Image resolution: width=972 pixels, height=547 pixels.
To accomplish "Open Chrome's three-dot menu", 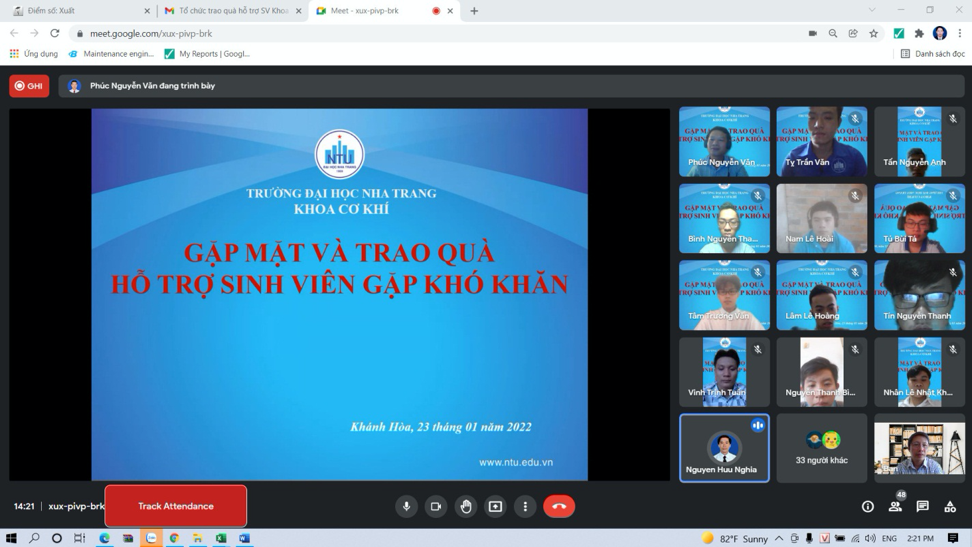I will tap(960, 33).
